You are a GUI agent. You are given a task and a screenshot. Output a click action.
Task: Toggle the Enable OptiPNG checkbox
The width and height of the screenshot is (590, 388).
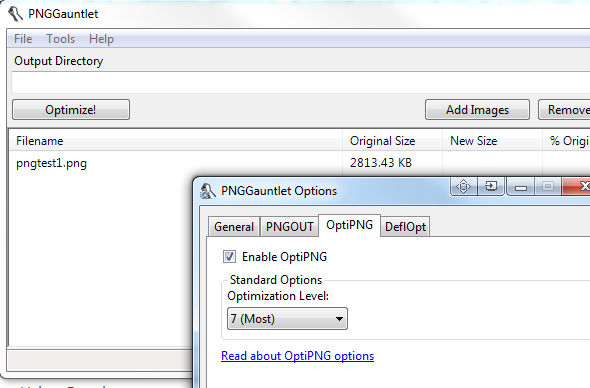[x=229, y=257]
